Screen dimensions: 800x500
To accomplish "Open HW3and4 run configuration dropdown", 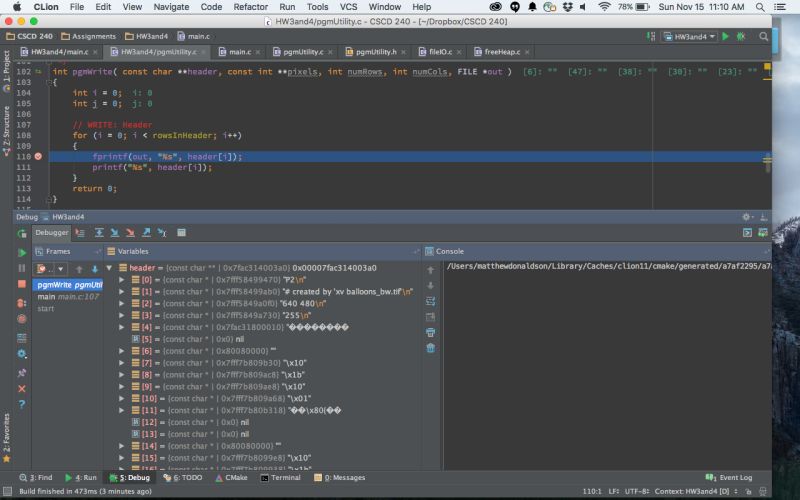I will point(690,36).
